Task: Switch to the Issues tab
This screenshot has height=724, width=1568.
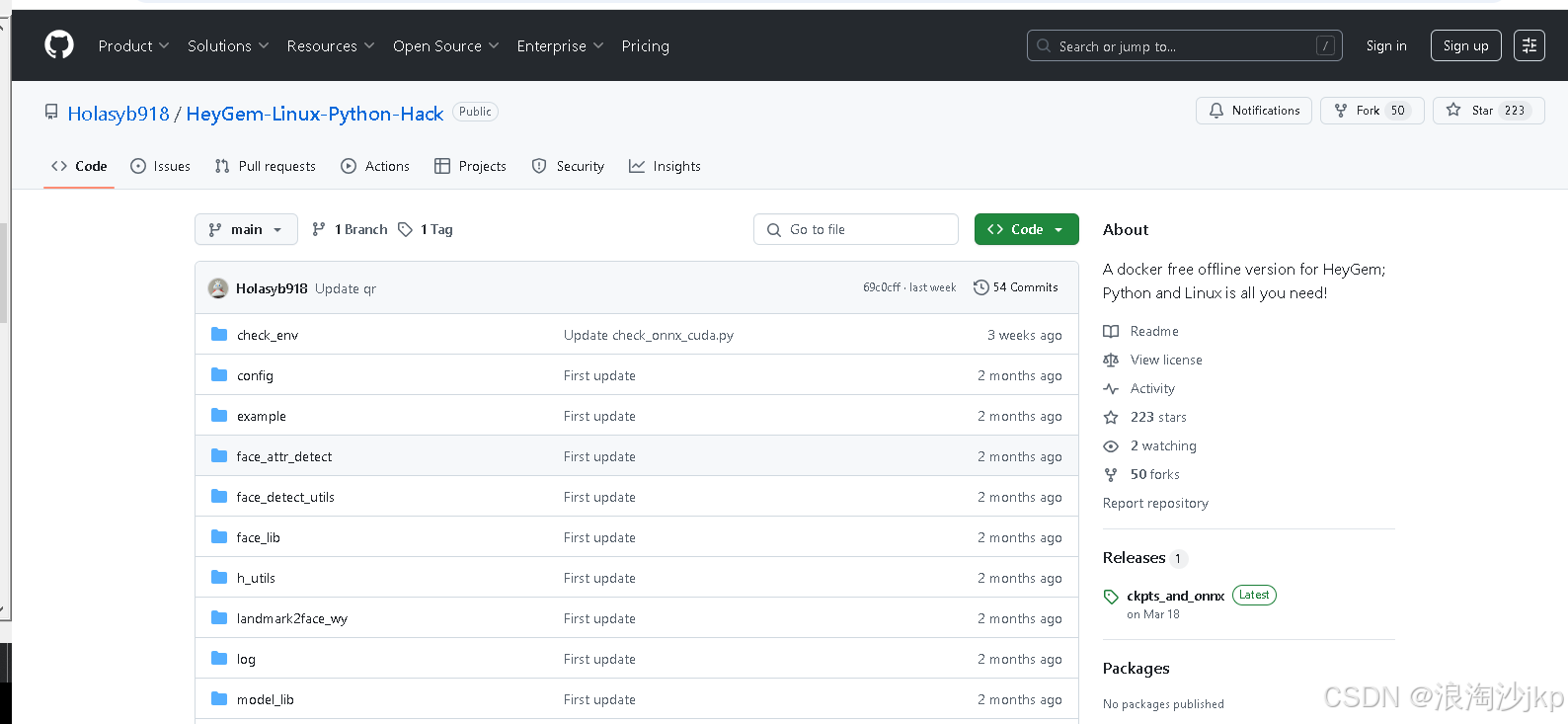Action: (160, 166)
